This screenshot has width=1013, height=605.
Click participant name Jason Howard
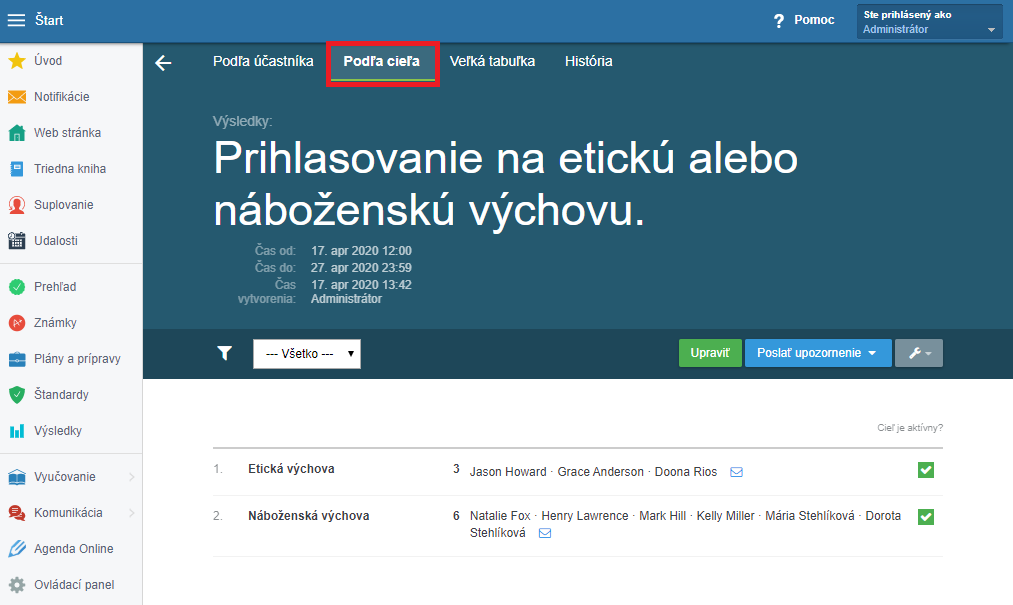tap(508, 472)
